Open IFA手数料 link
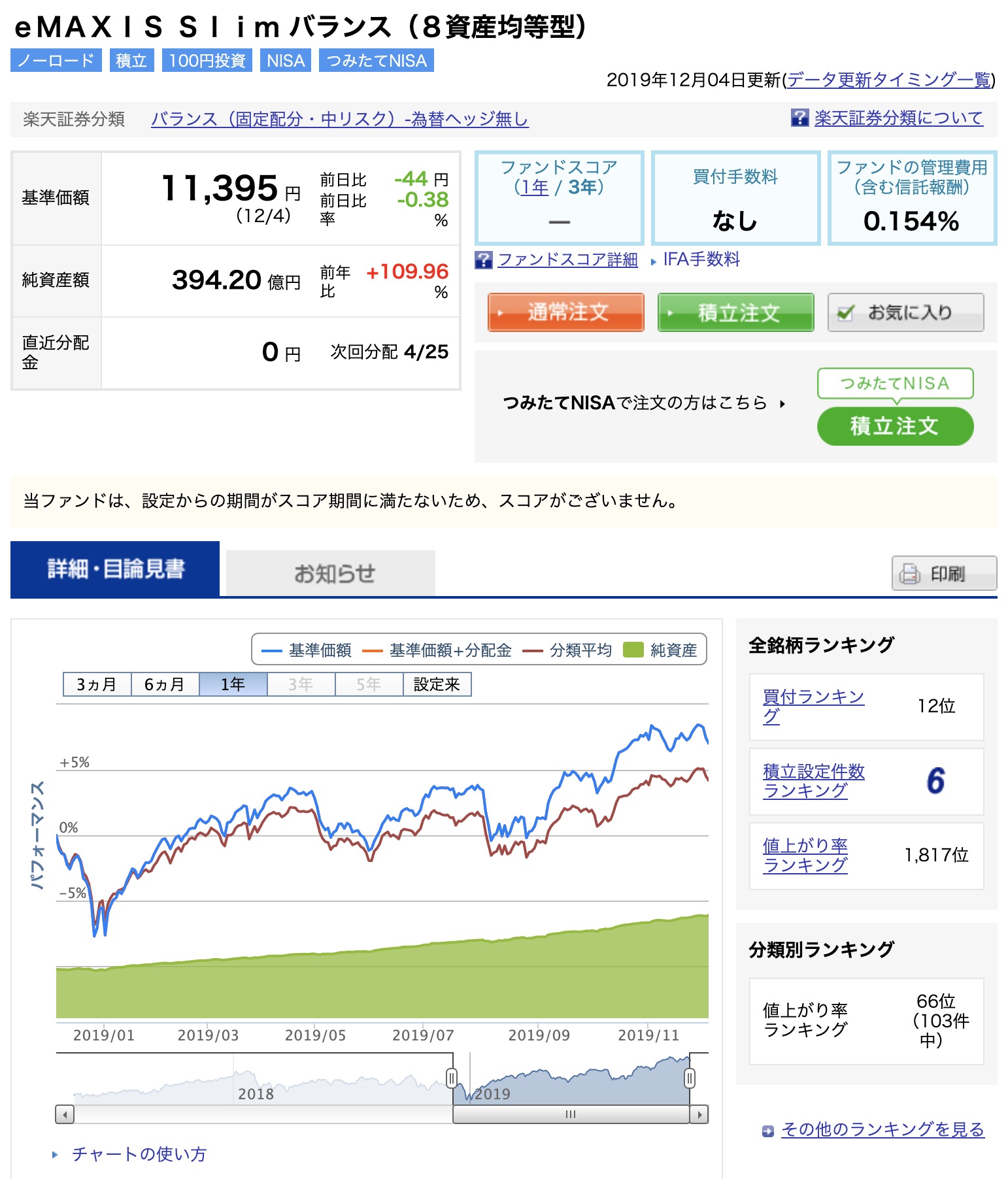 tap(701, 259)
